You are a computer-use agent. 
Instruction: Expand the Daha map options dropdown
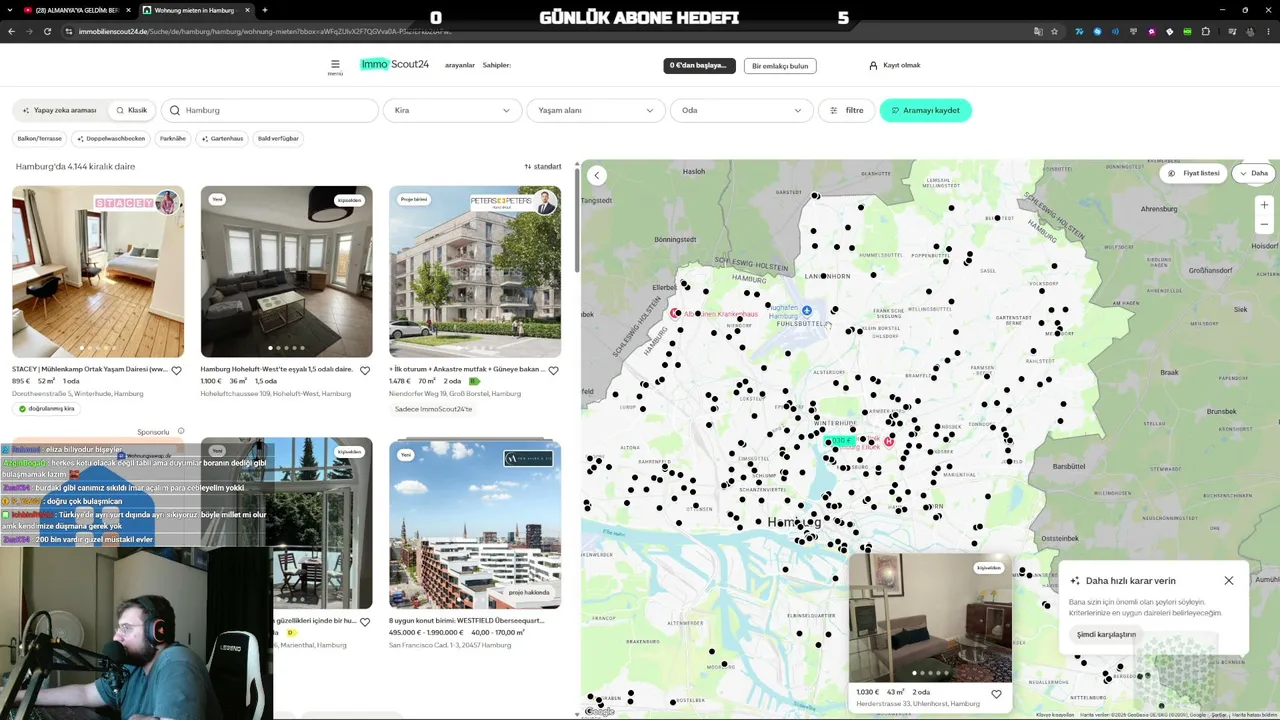point(1254,173)
